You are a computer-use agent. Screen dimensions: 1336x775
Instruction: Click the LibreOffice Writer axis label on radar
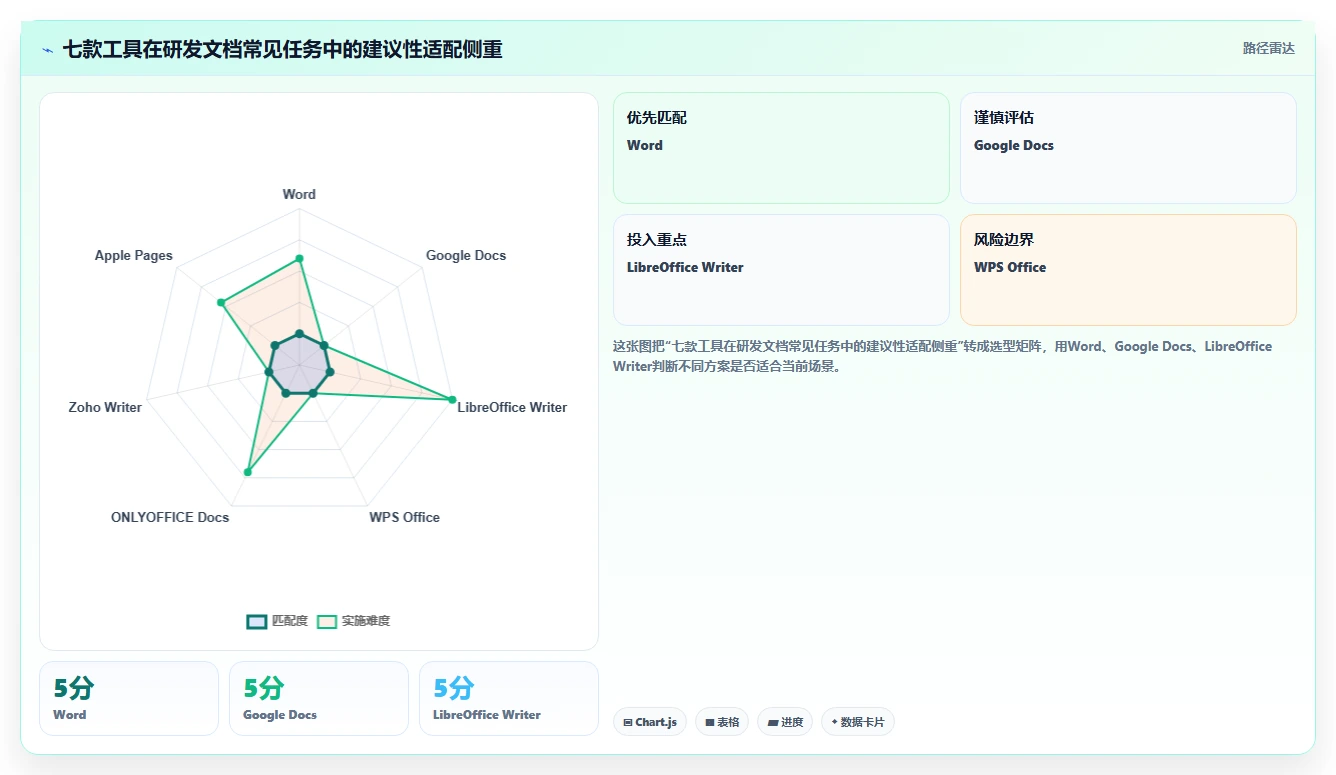click(x=512, y=407)
